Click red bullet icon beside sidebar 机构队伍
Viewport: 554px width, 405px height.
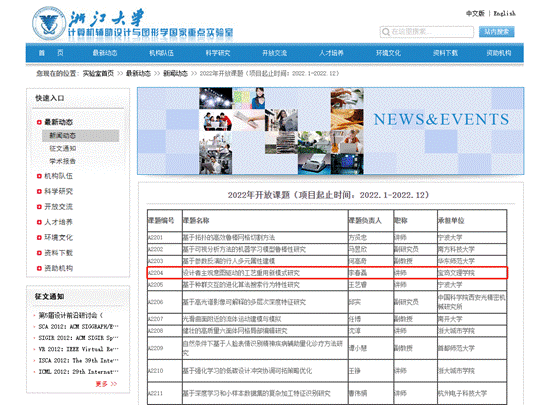click(x=39, y=176)
